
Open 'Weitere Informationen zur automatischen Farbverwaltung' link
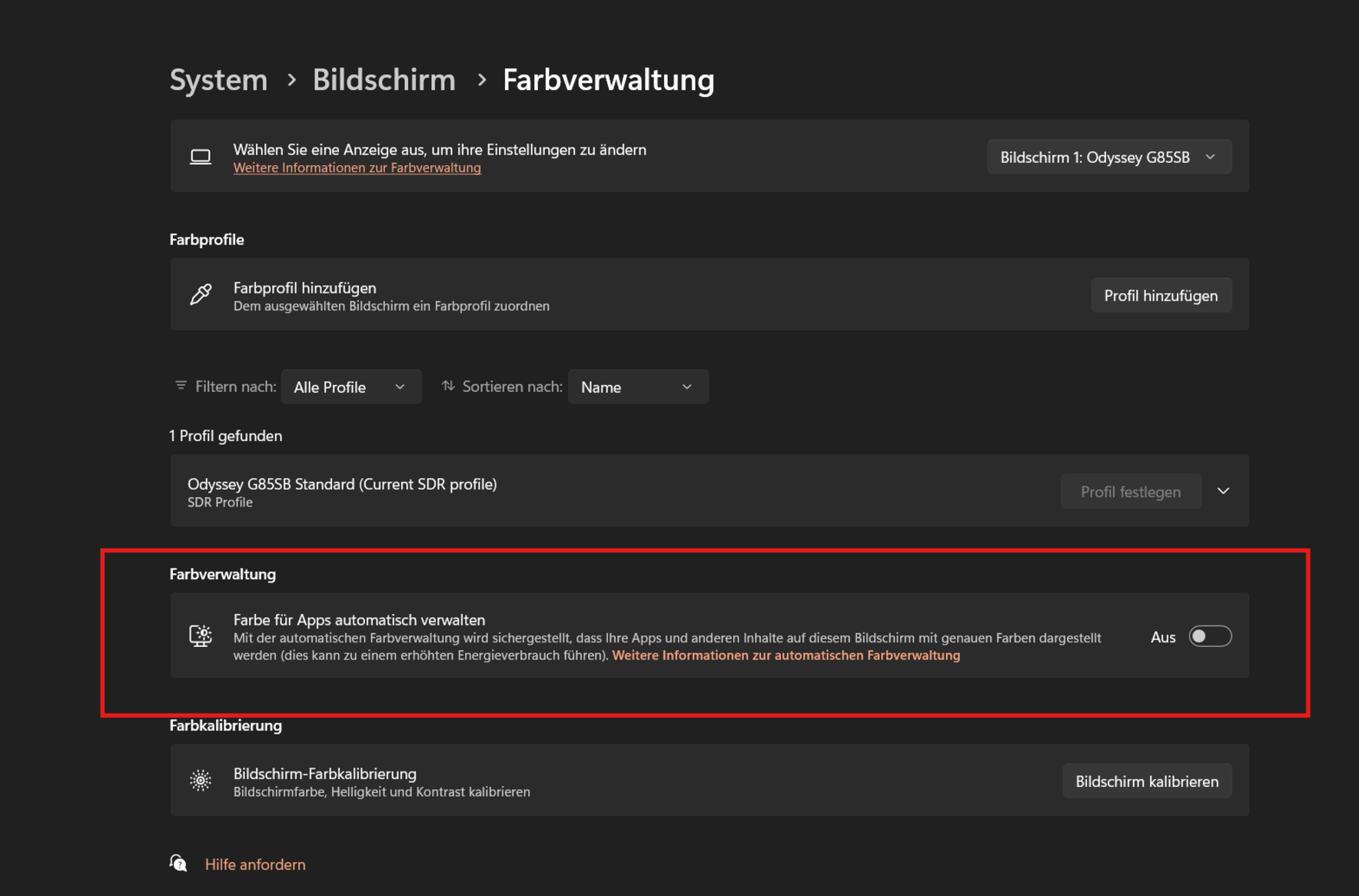(786, 655)
